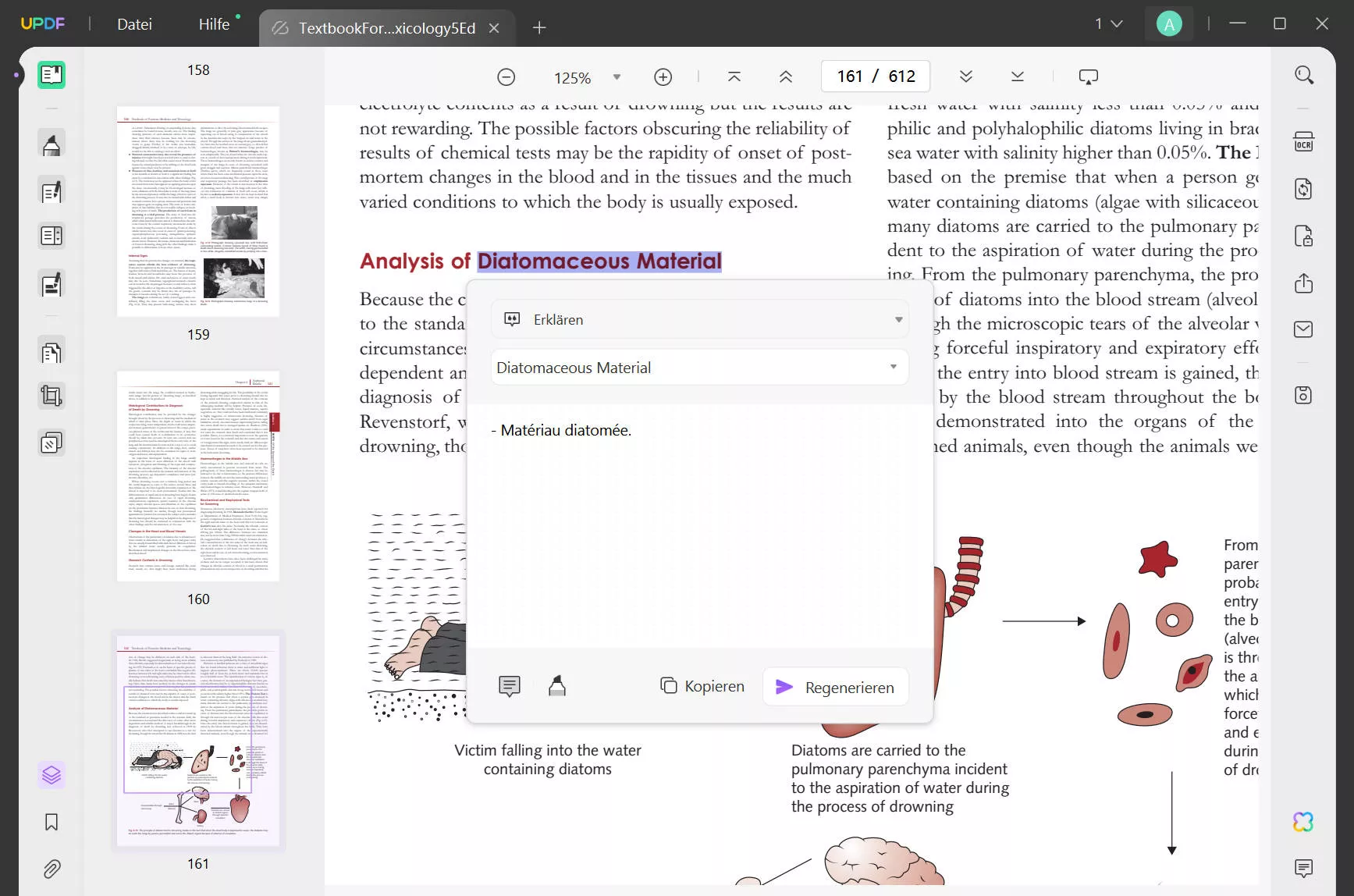Add result as highlight annotation
Viewport: 1354px width, 896px height.
[557, 686]
